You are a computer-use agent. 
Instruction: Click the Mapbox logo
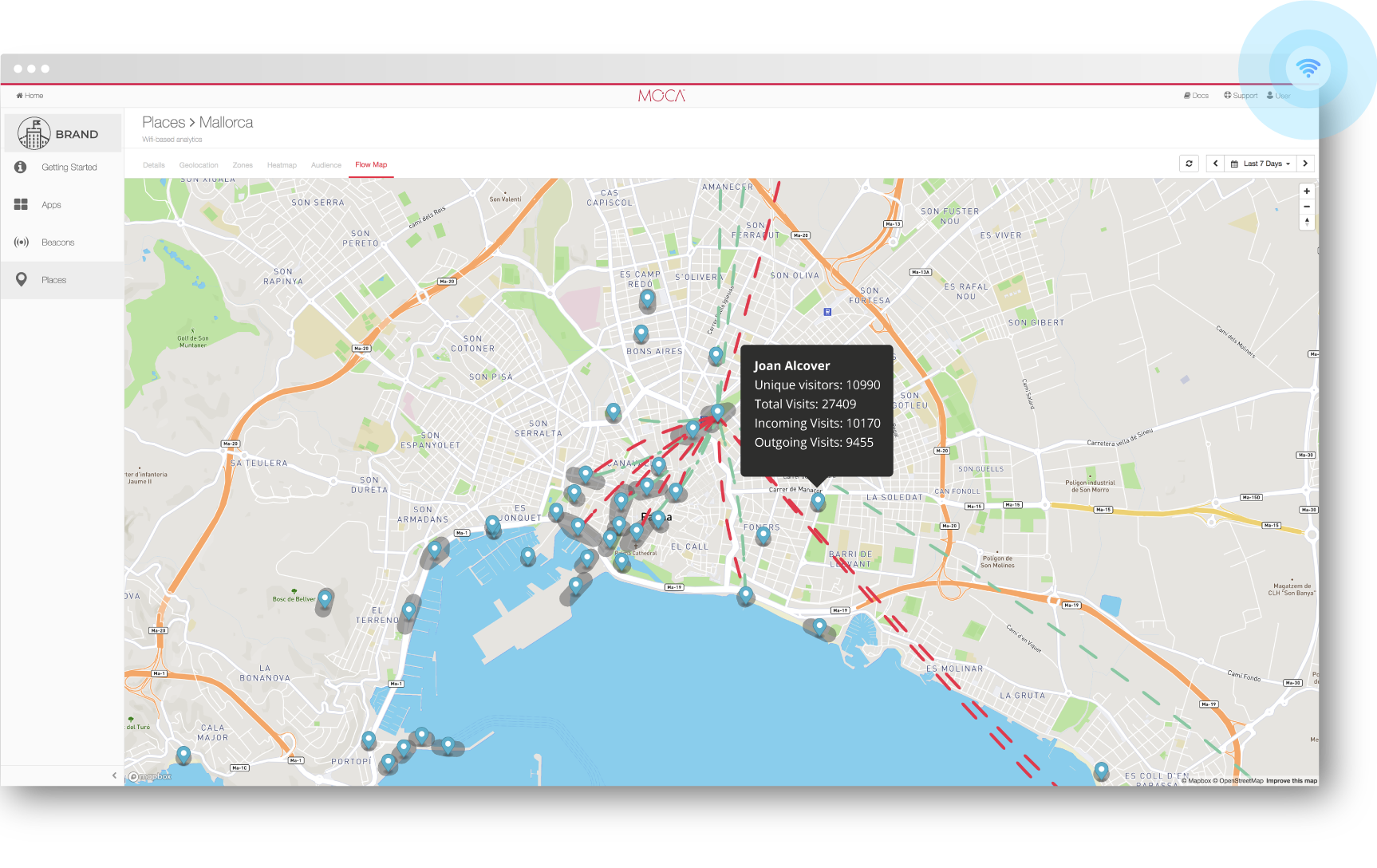[150, 776]
